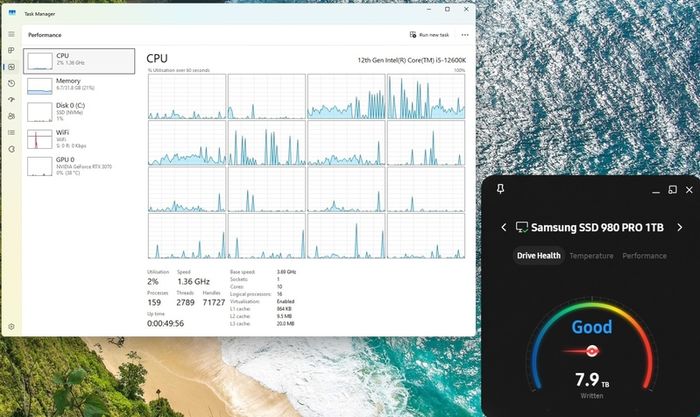Switch to the Temperature tab
This screenshot has width=700, height=417.
tap(591, 256)
